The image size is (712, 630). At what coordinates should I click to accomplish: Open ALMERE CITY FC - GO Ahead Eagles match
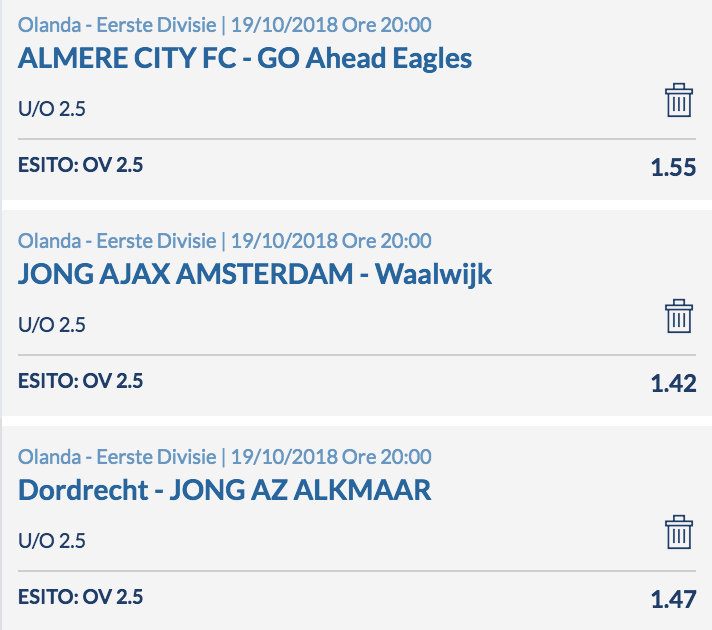click(x=245, y=59)
